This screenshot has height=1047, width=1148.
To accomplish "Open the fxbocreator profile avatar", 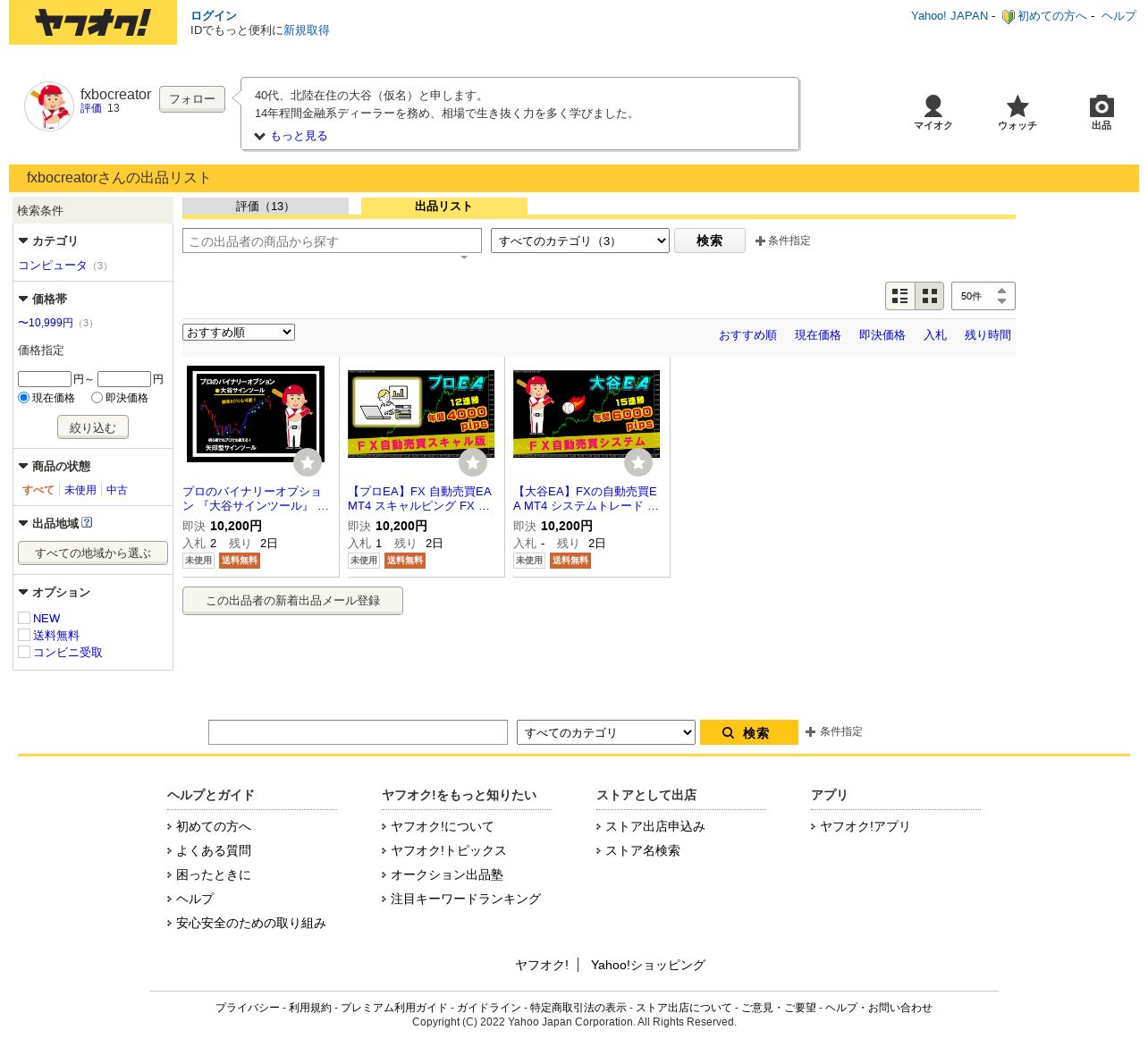I will click(49, 106).
